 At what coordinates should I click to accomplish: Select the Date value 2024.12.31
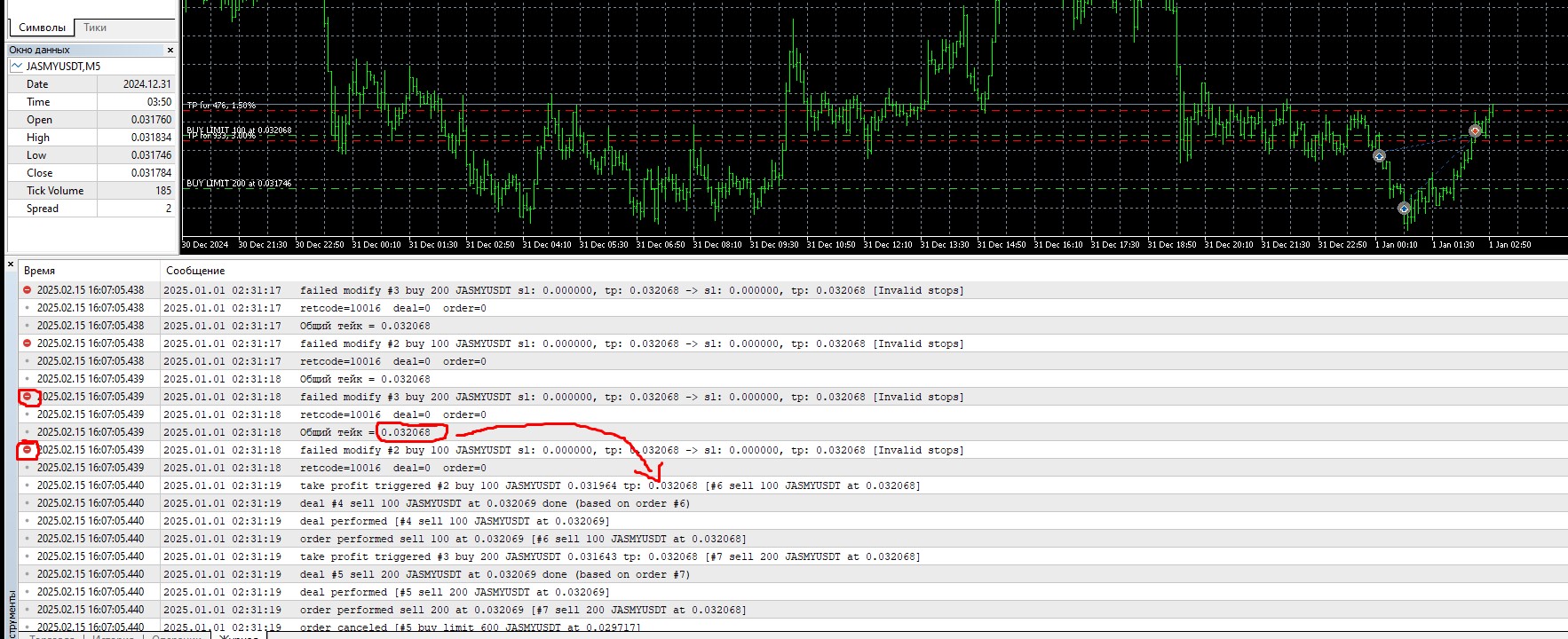(x=147, y=84)
